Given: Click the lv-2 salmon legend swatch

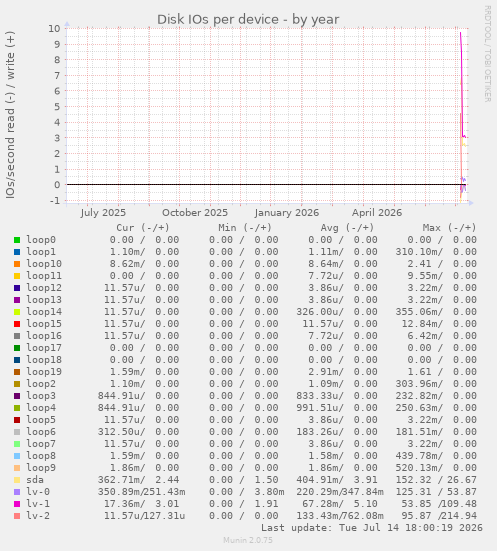Looking at the screenshot, I should 17,516.
